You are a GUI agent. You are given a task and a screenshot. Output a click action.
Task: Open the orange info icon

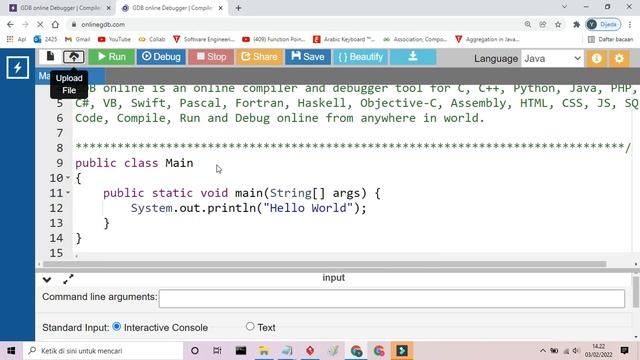click(x=596, y=58)
